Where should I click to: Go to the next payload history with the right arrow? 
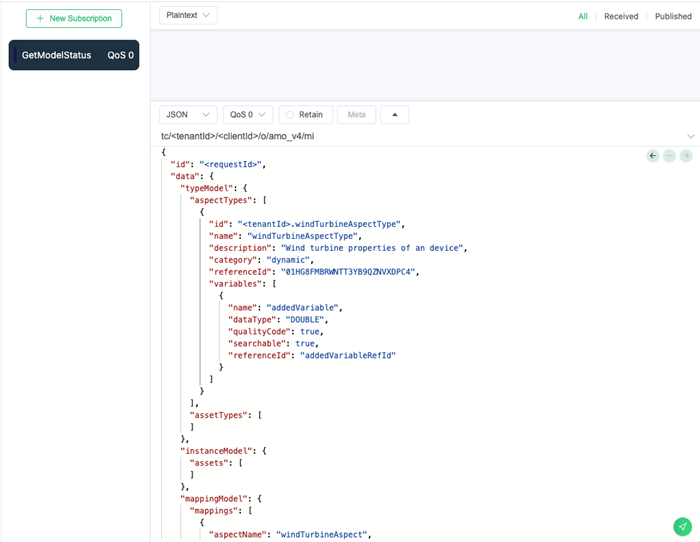686,156
